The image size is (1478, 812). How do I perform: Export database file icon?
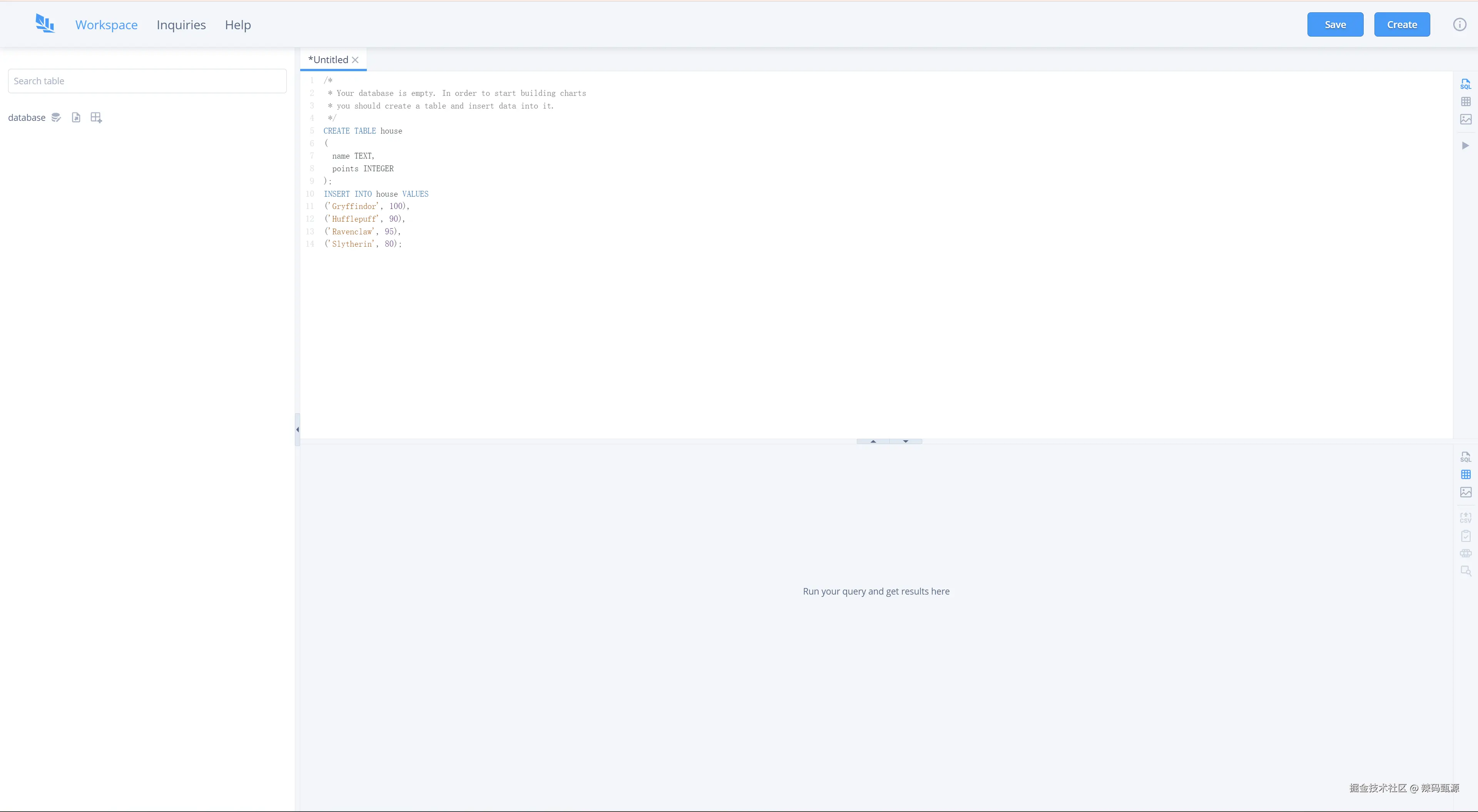(76, 118)
